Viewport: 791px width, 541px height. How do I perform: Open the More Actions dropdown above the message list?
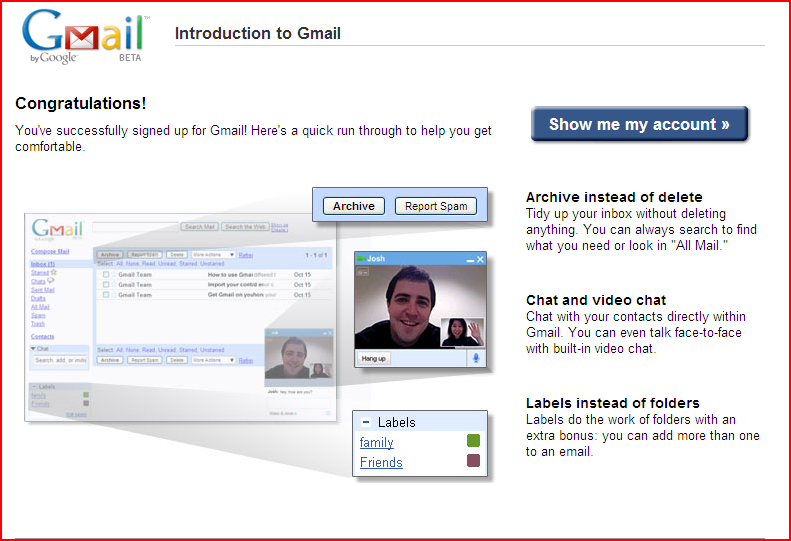pyautogui.click(x=213, y=255)
